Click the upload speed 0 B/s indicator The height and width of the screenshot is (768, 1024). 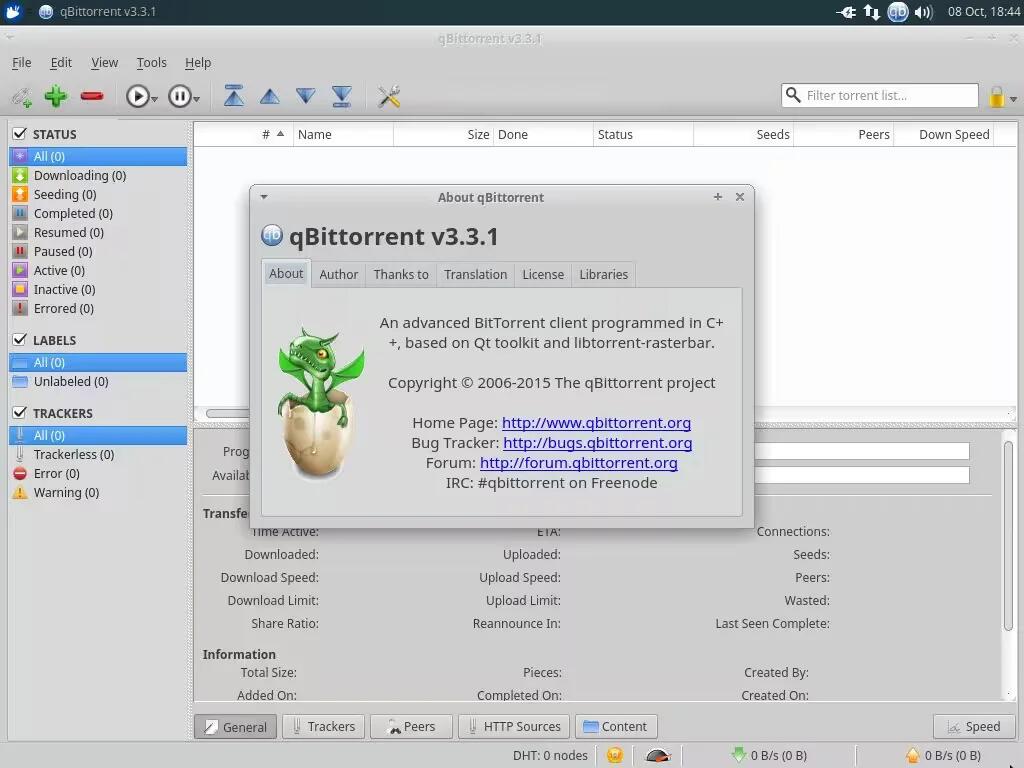(943, 756)
